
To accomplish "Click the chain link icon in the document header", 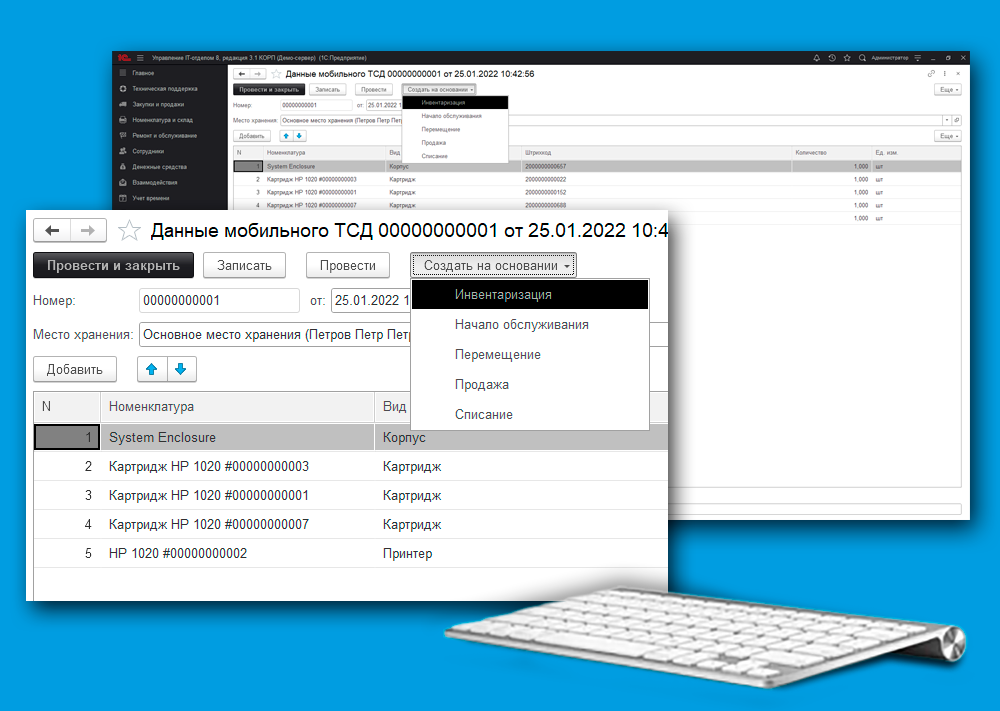I will (932, 74).
